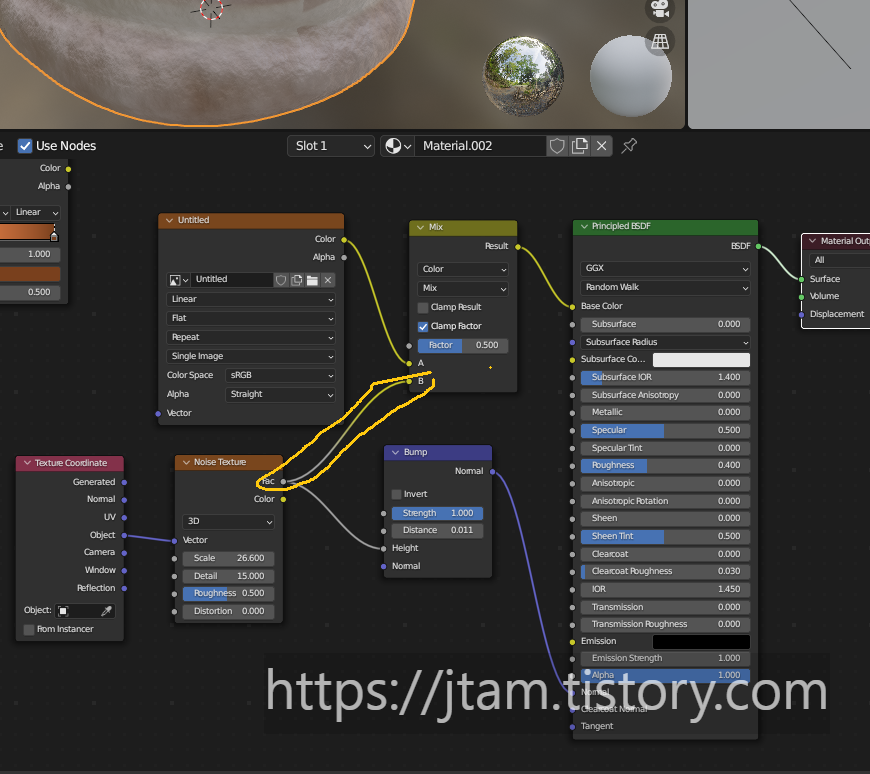
Task: Click the Untitled image name field
Action: 232,280
